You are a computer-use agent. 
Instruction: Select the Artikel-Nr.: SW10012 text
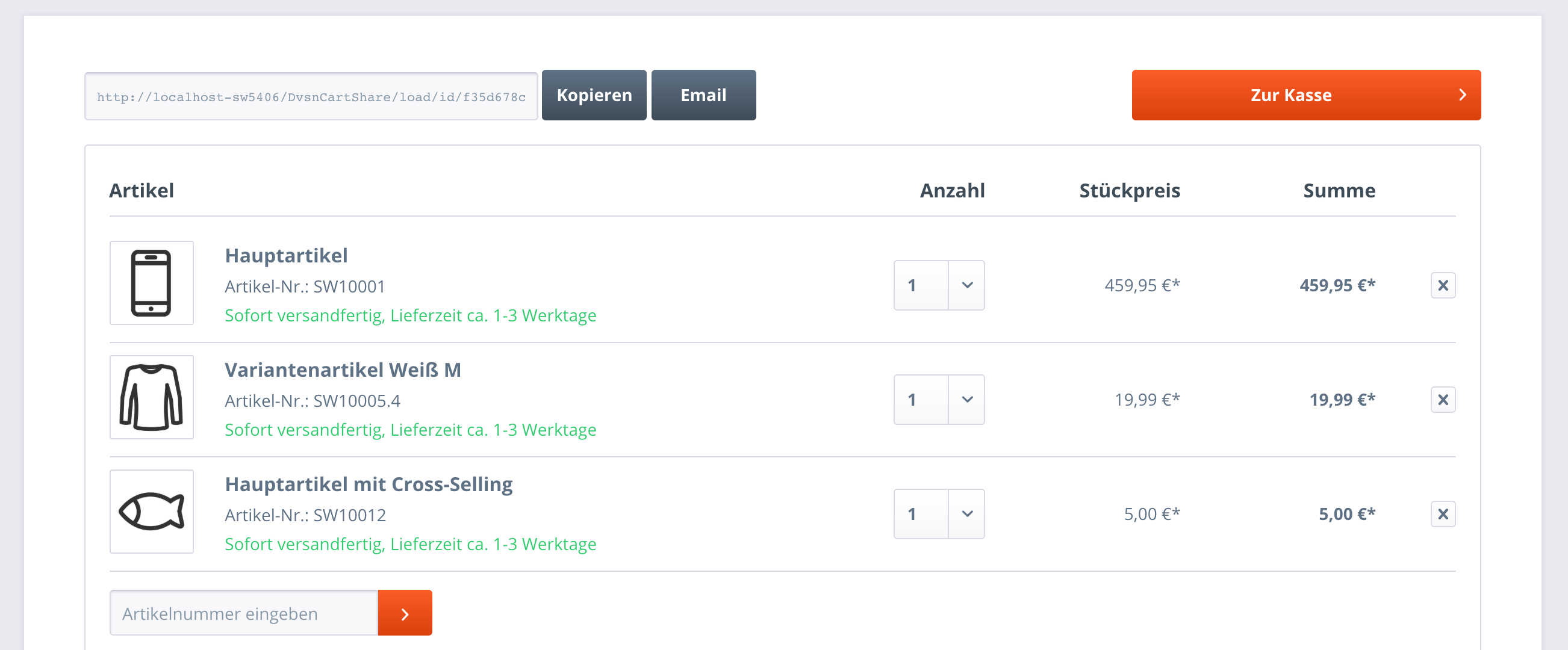305,516
